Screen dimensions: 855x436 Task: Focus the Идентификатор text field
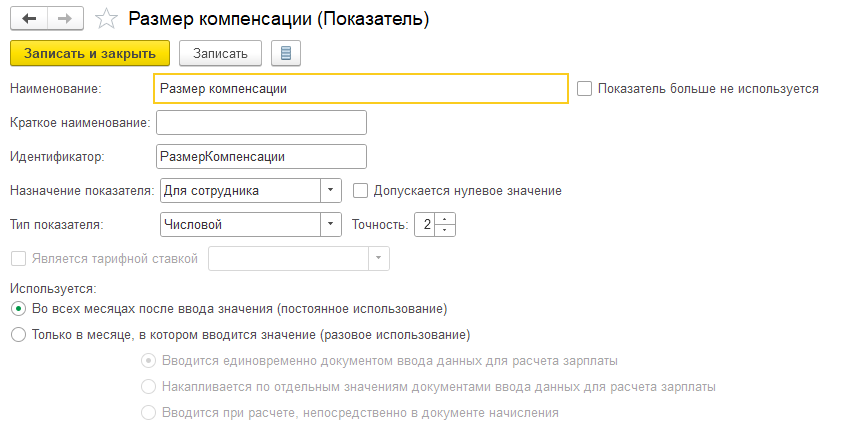point(261,156)
